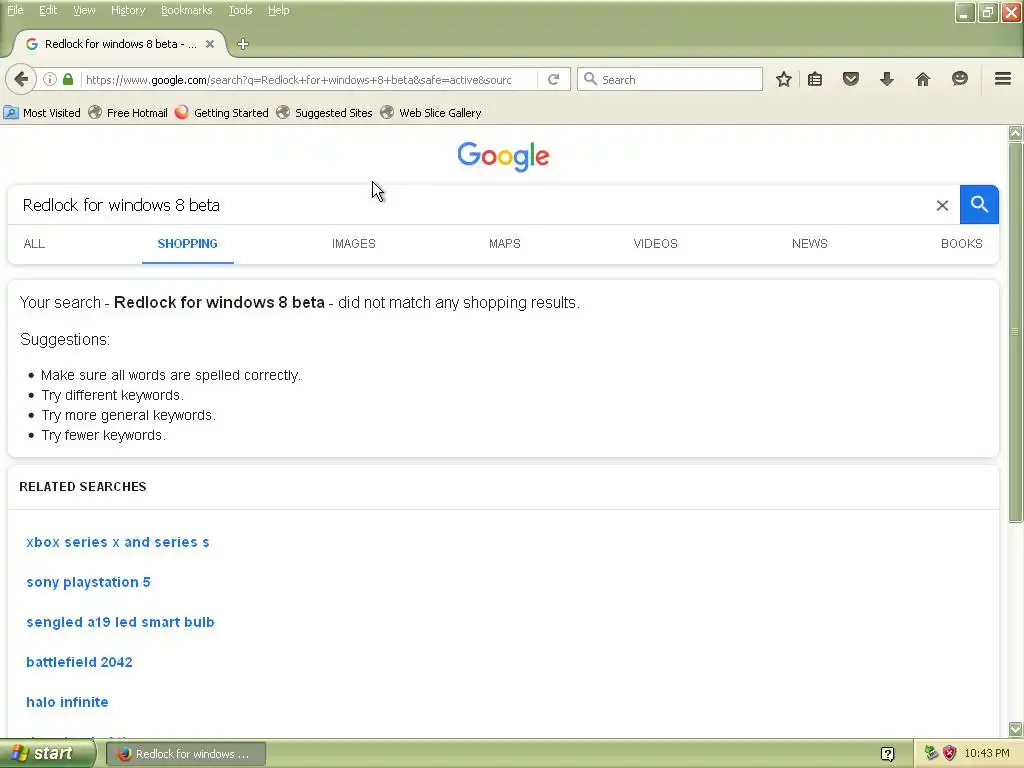This screenshot has height=768, width=1024.
Task: Click the browser back arrow button
Action: click(21, 80)
